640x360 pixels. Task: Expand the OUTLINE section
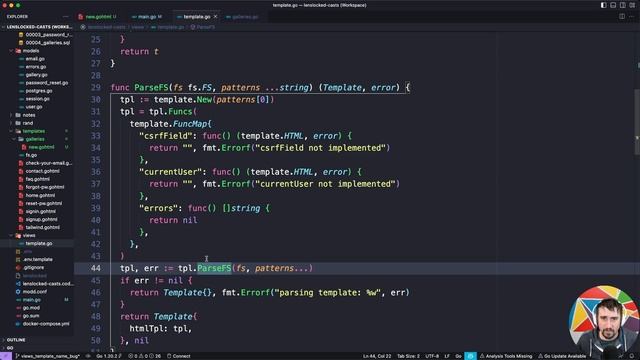16,340
